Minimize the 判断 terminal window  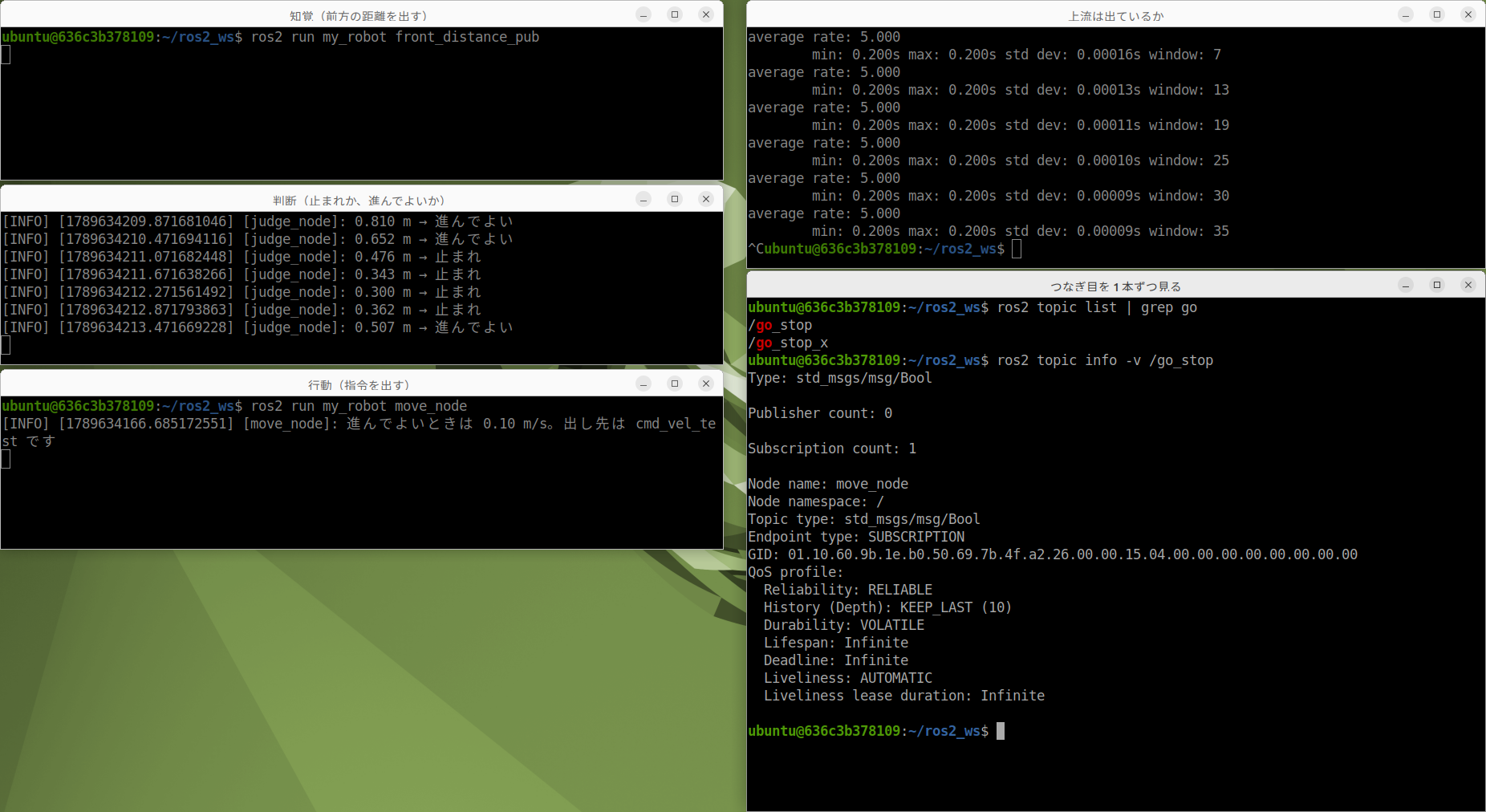(x=644, y=199)
